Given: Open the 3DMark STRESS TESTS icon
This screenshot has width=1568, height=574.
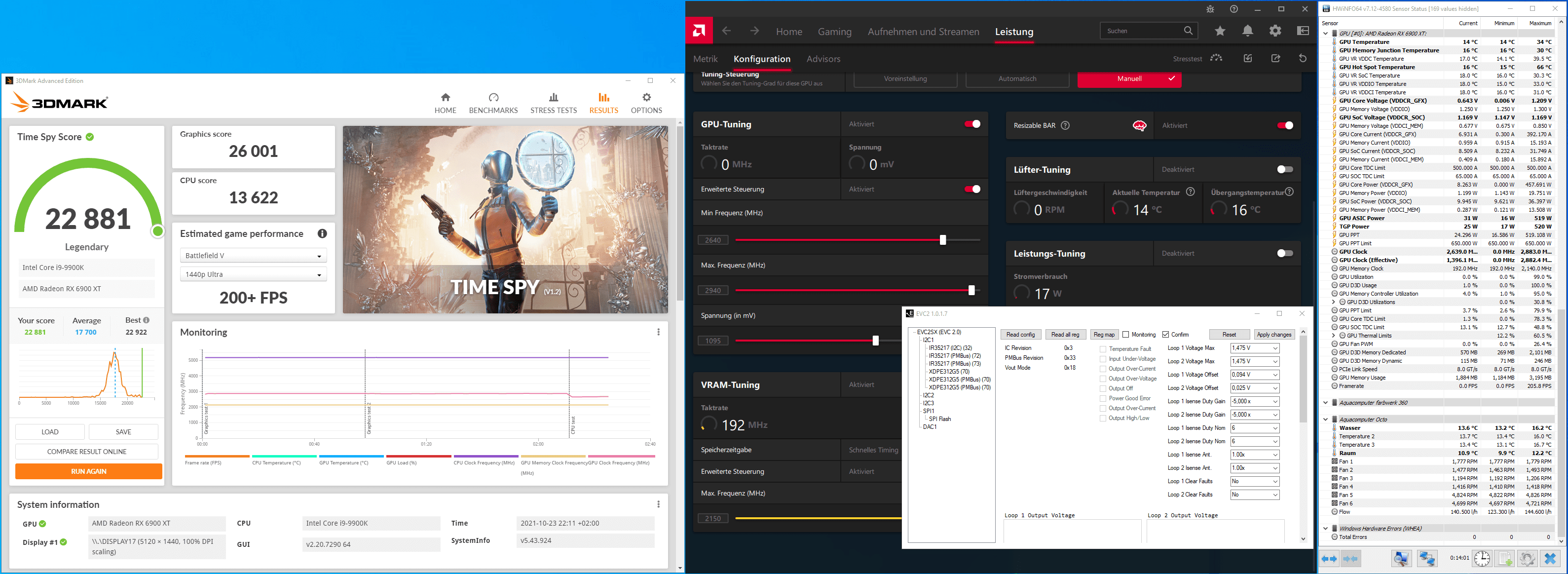Looking at the screenshot, I should [553, 97].
